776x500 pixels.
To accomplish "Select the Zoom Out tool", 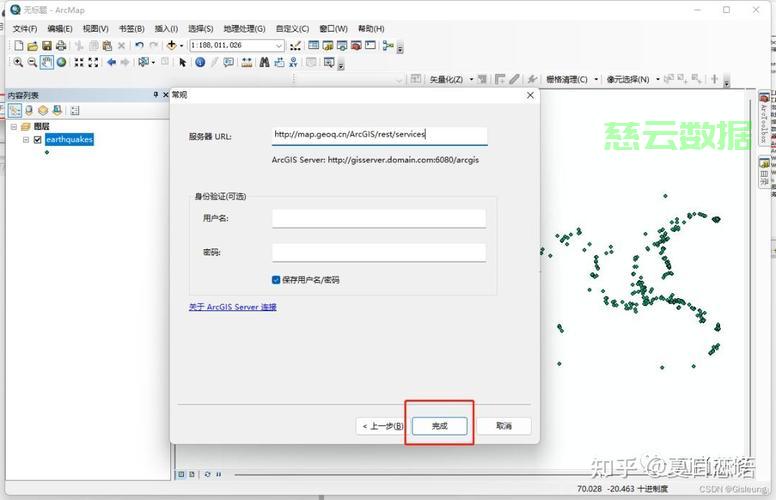I will point(32,62).
